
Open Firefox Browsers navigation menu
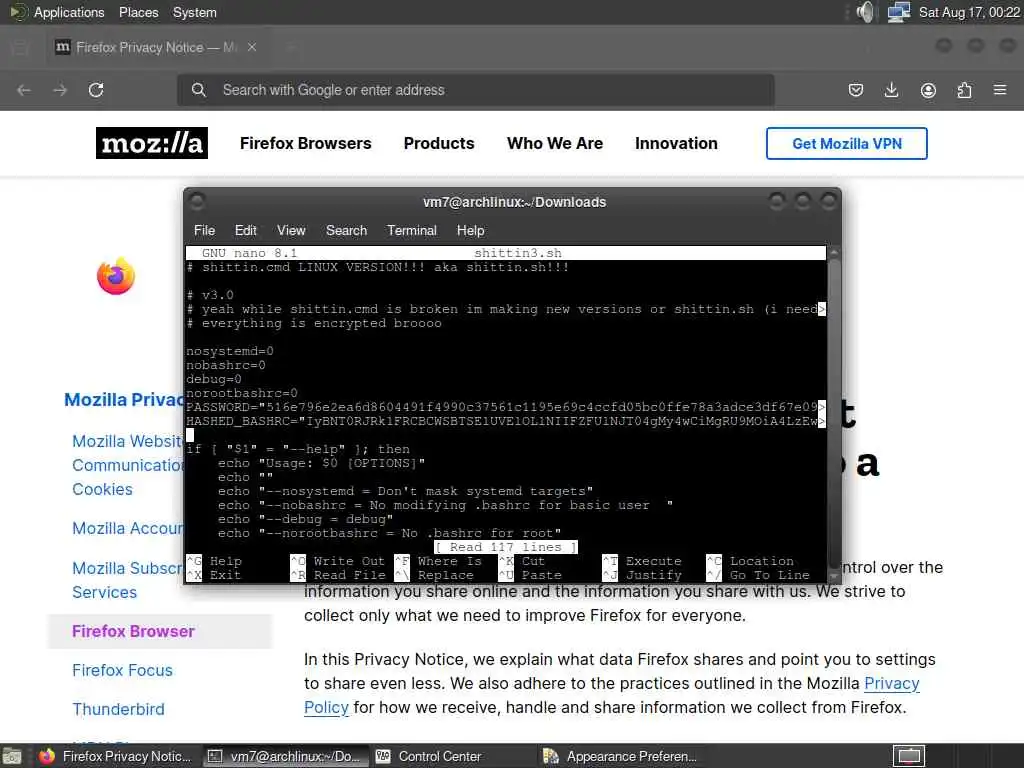[306, 143]
